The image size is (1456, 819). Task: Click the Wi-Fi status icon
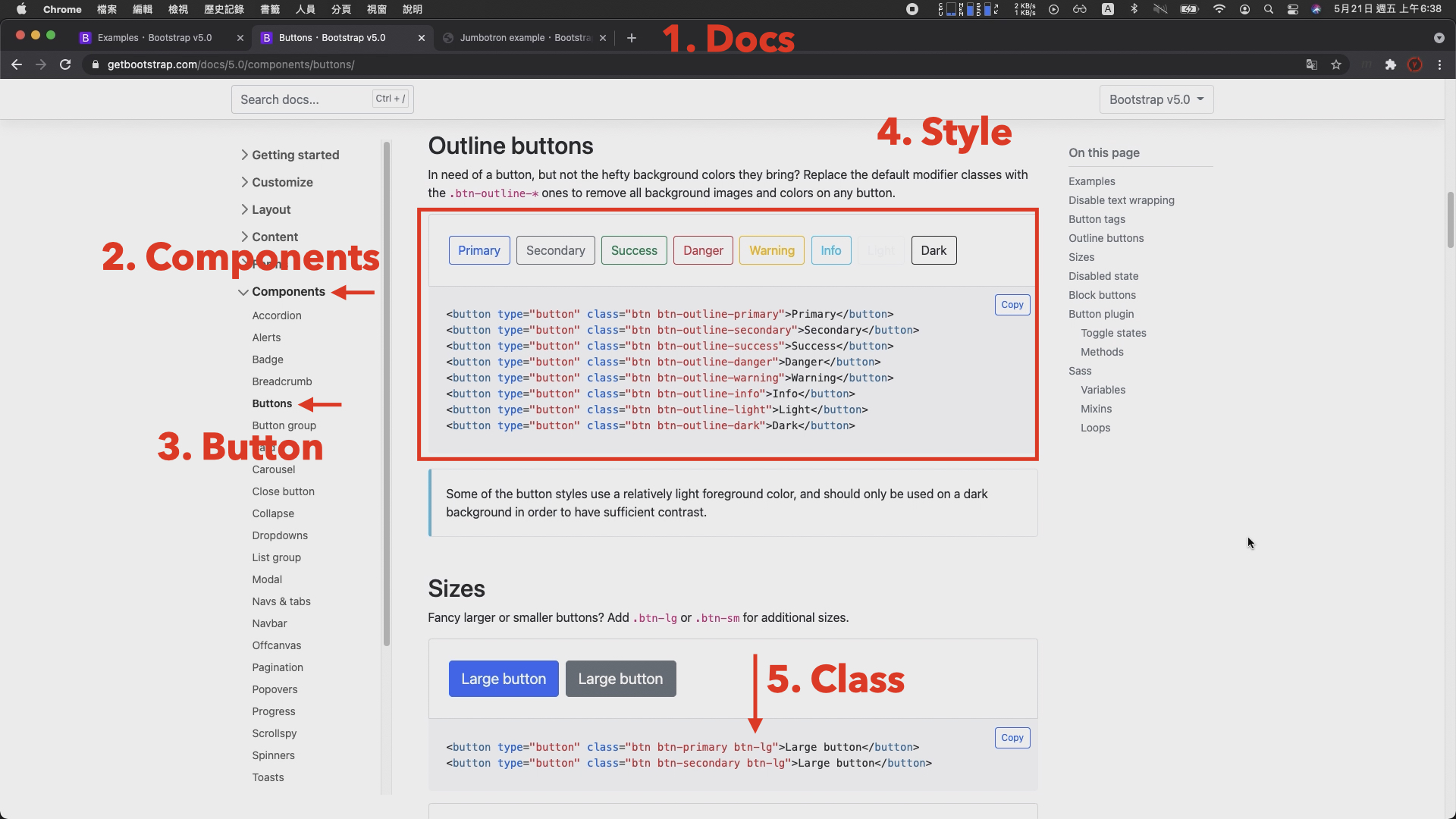[x=1219, y=9]
